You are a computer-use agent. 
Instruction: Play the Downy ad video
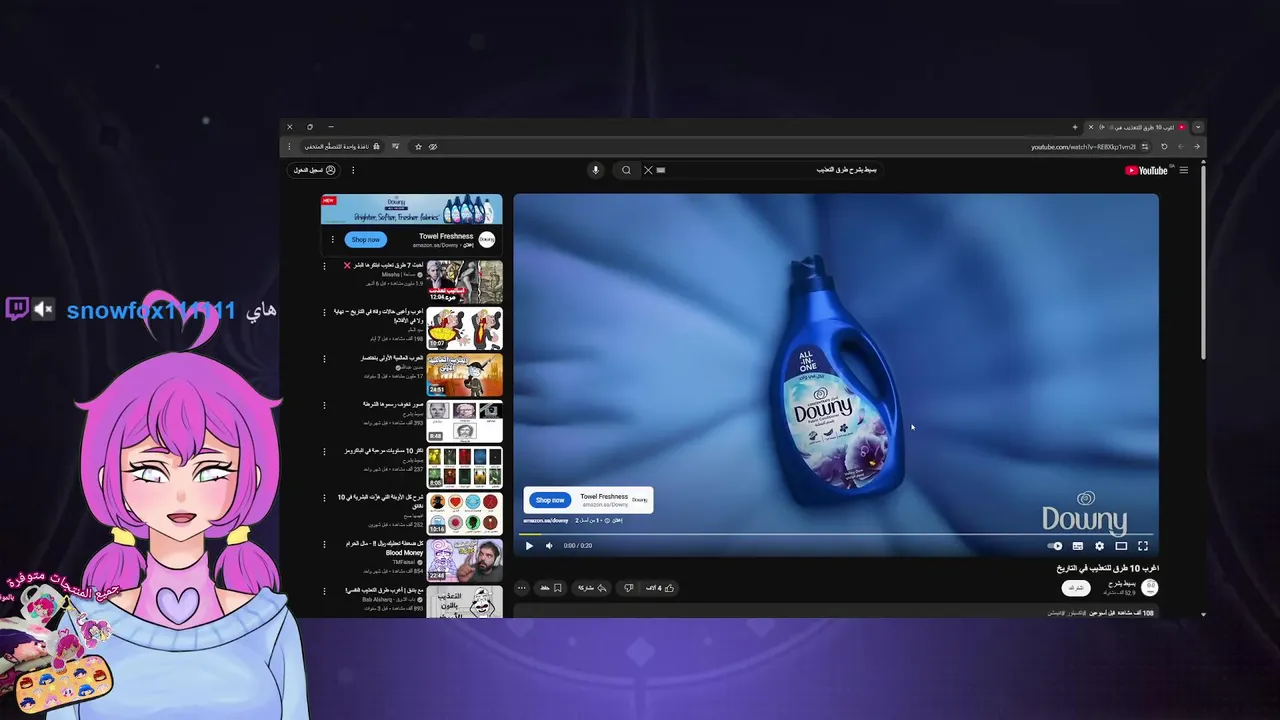(x=529, y=546)
